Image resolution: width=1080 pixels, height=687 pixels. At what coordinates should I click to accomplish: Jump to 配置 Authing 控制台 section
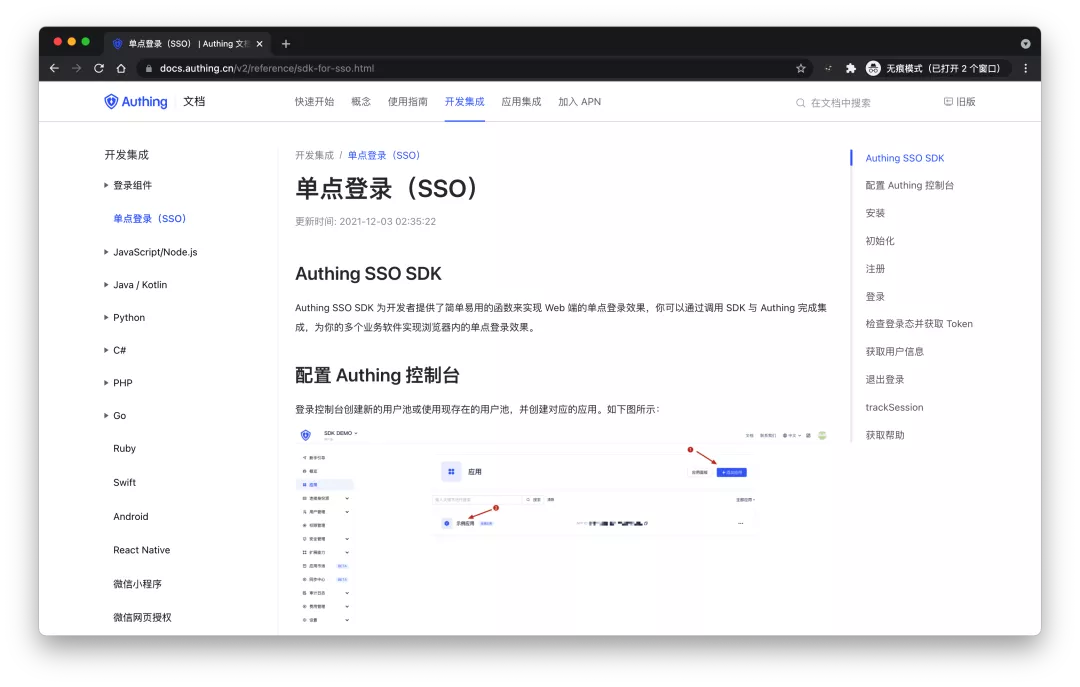(x=909, y=185)
